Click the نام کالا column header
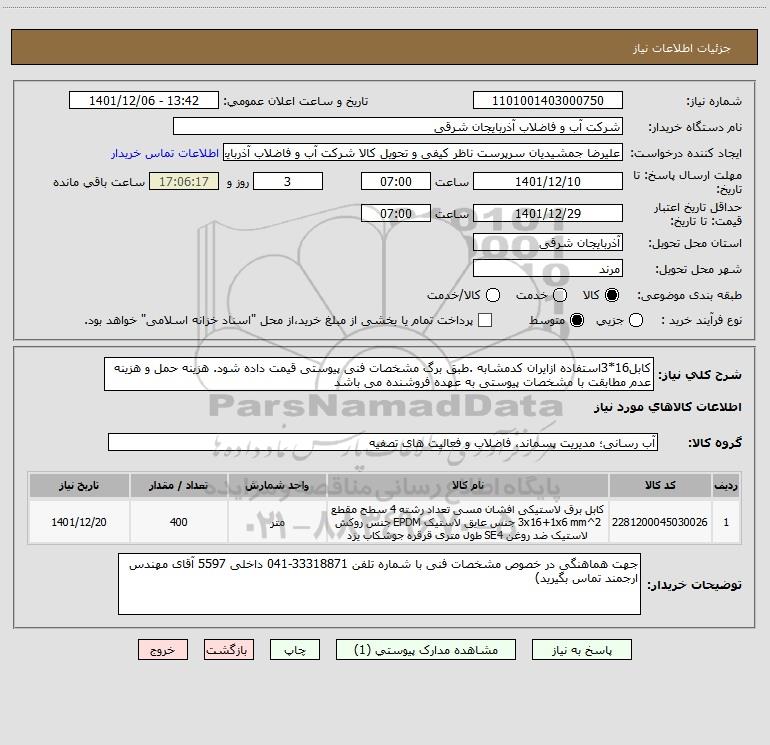Viewport: 770px width, 745px height. [468, 485]
